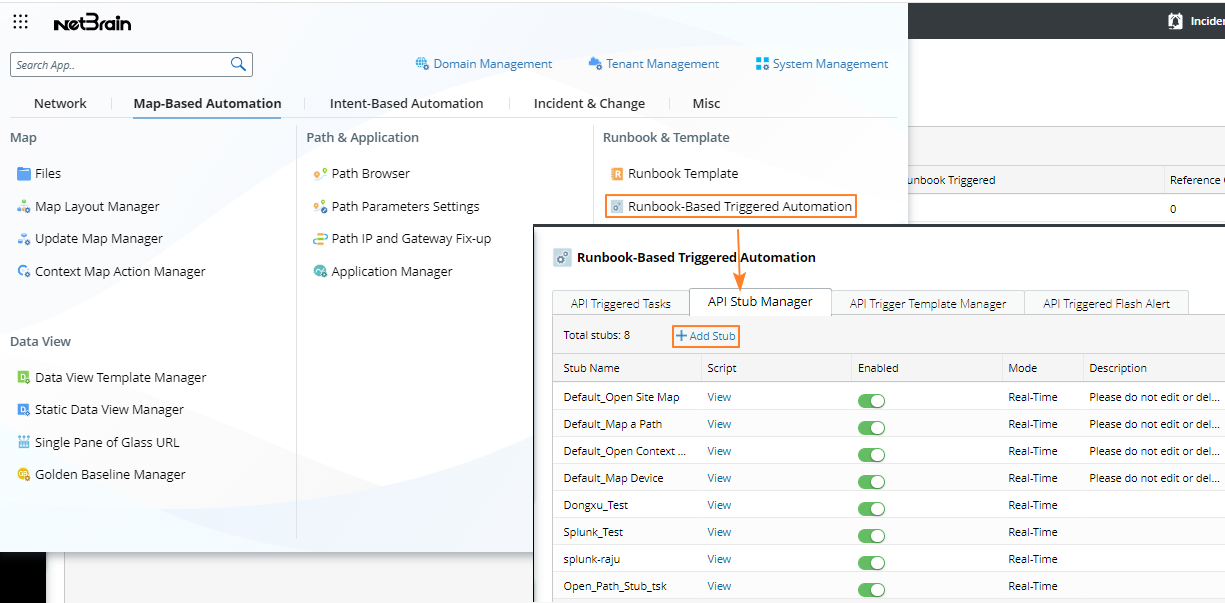Click the Application Manager icon
The image size is (1225, 603).
coord(320,272)
